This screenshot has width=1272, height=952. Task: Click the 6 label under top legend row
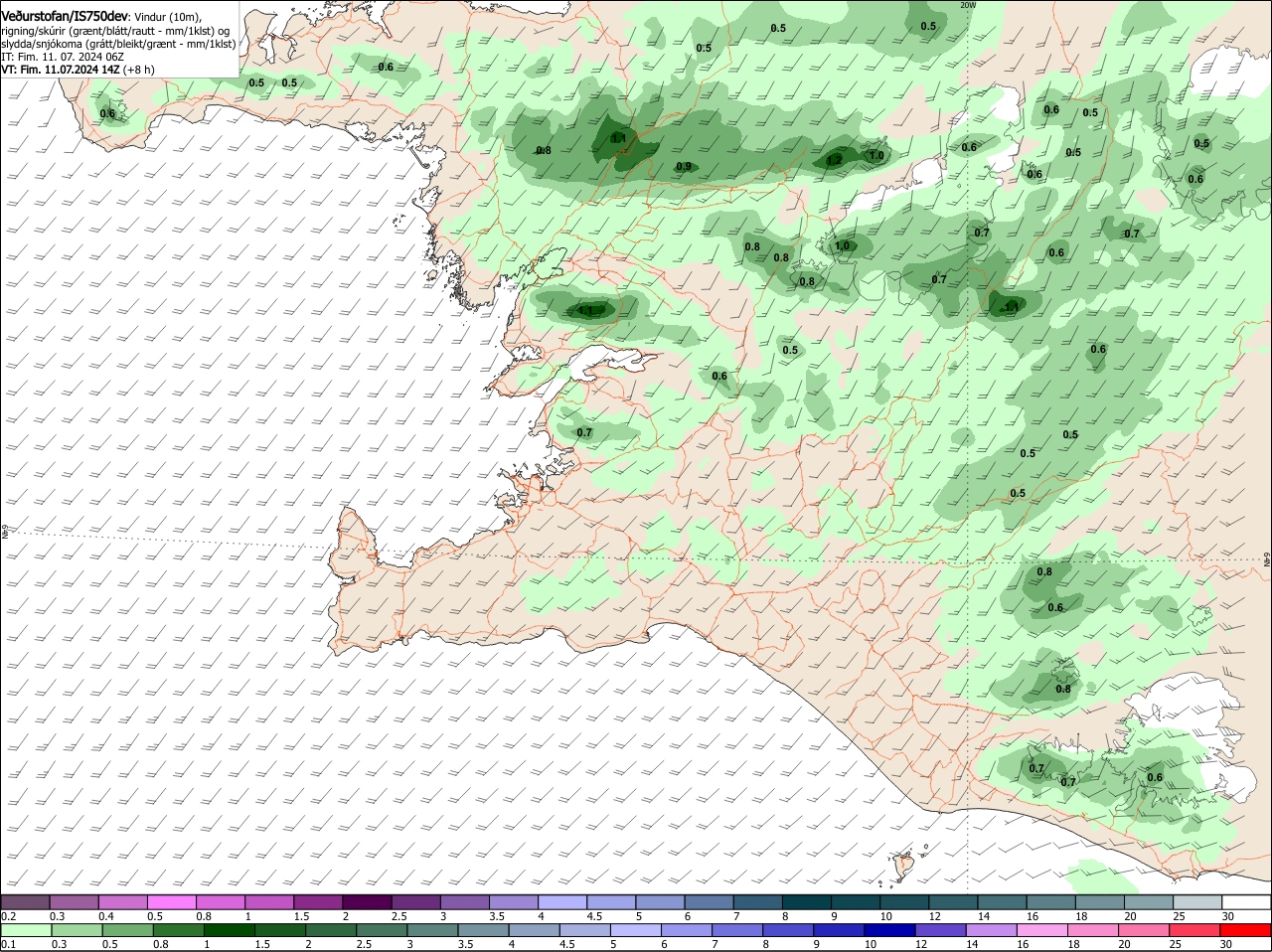coord(687,915)
